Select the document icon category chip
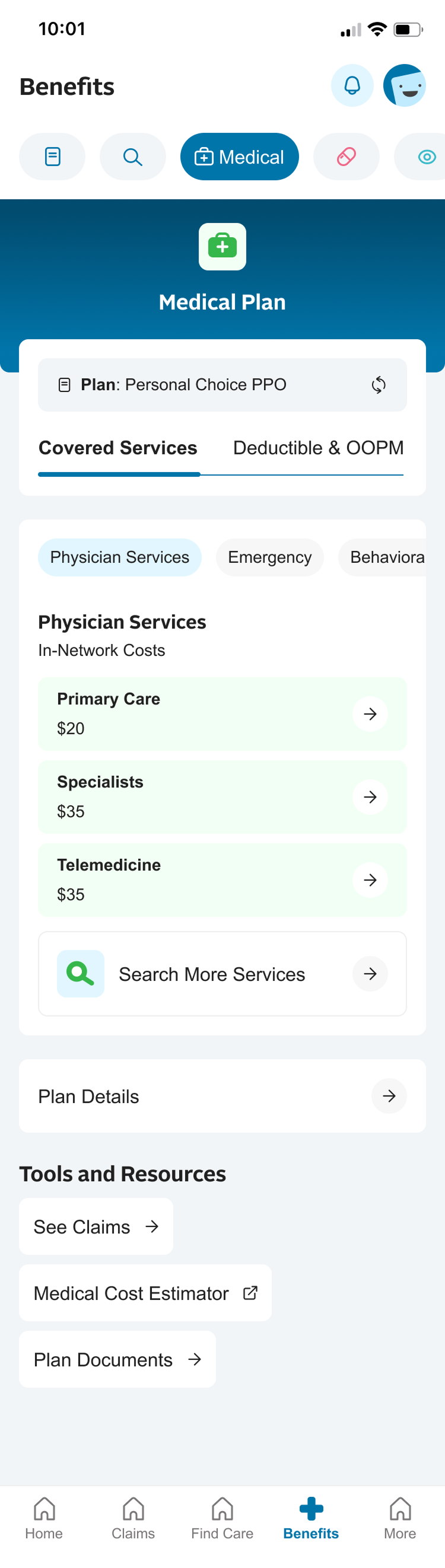Viewport: 445px width, 1568px height. tap(52, 157)
